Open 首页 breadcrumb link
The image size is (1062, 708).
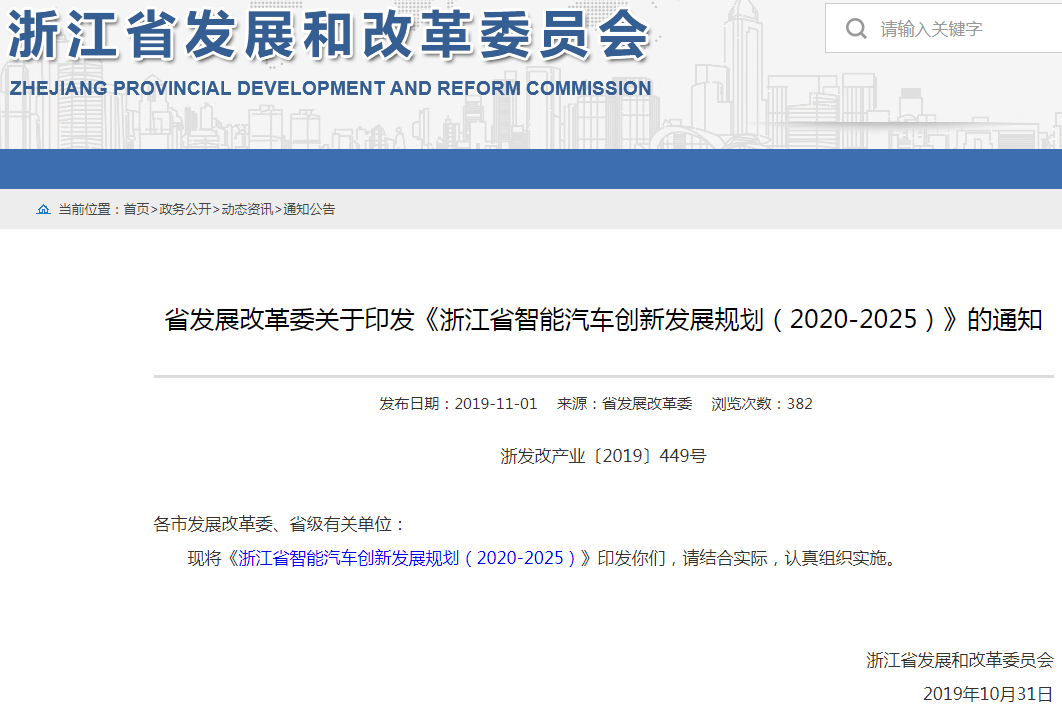[136, 209]
